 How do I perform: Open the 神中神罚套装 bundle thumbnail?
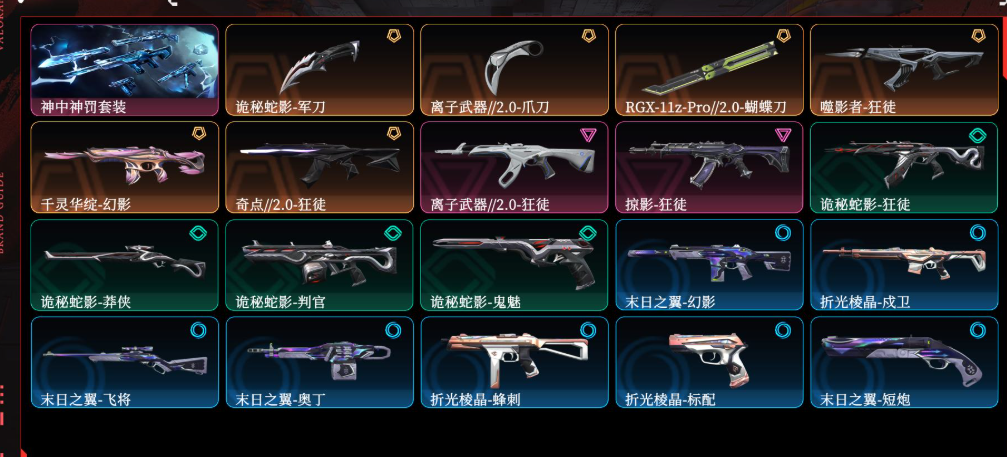[x=125, y=71]
